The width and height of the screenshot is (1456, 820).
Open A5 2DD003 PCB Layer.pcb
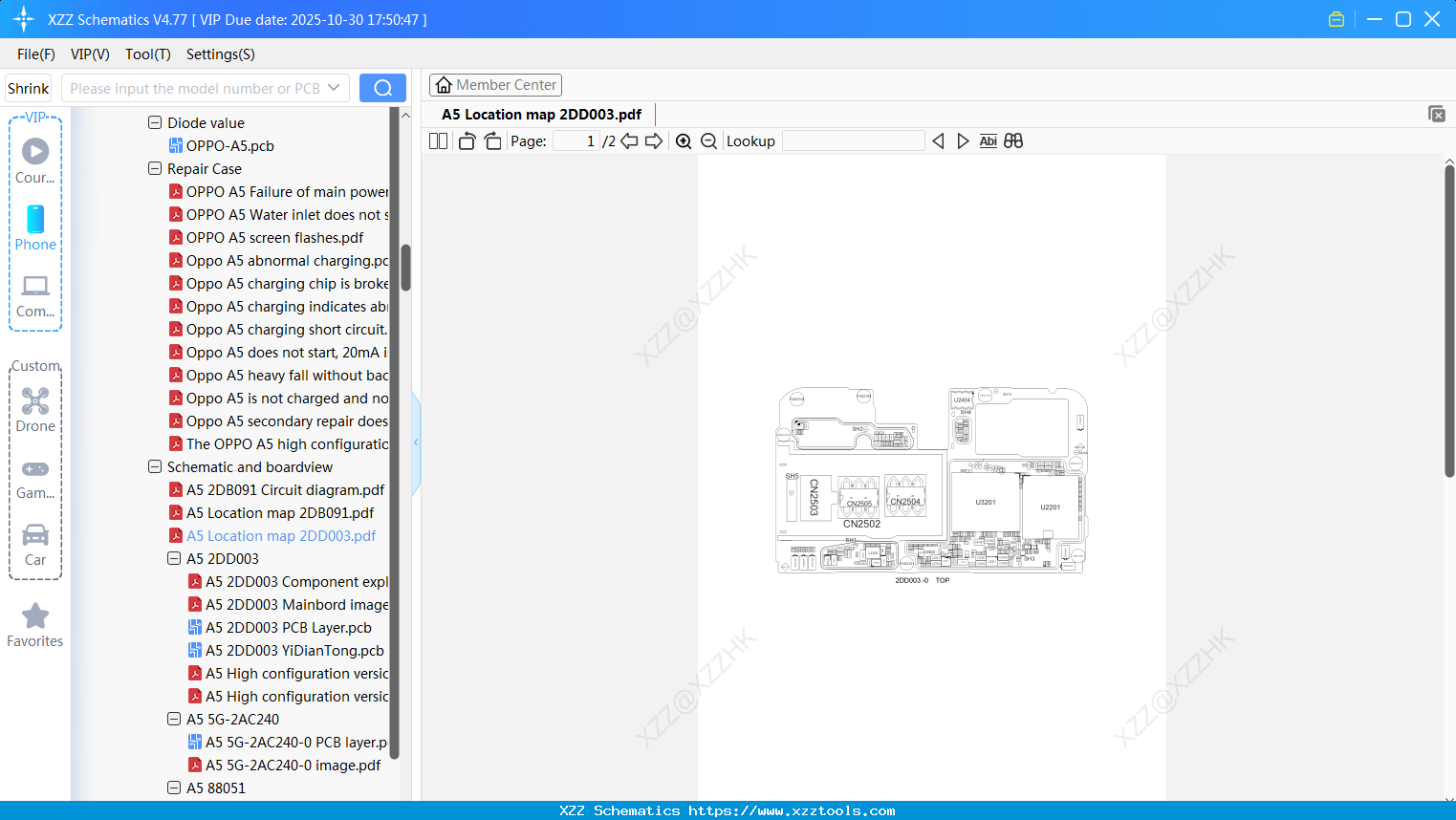pos(289,628)
